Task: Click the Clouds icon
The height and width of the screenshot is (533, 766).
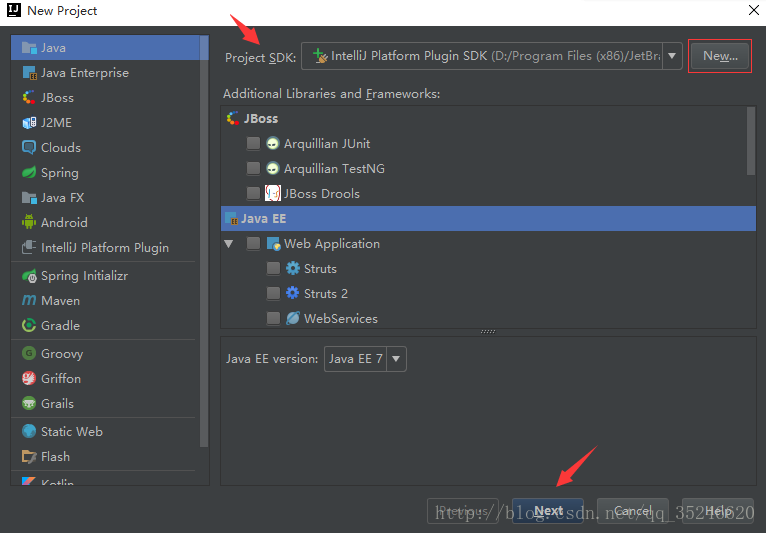Action: coord(29,148)
